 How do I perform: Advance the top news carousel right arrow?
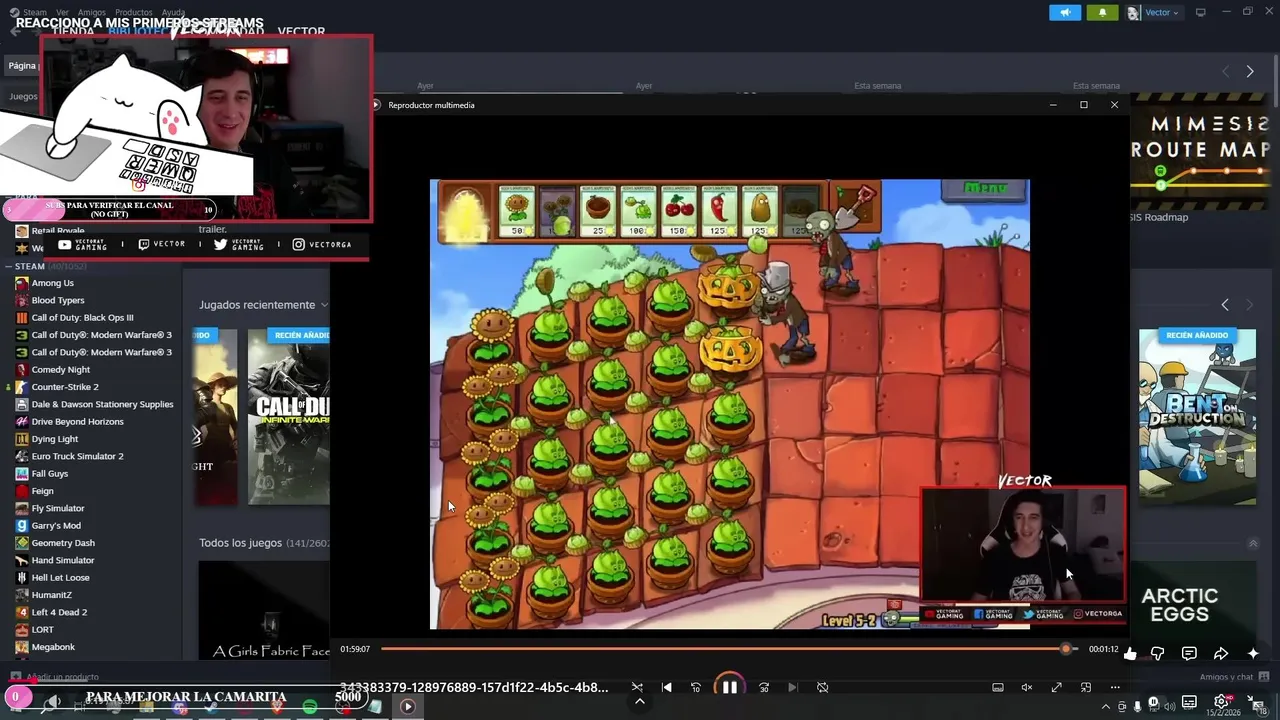pos(1250,72)
